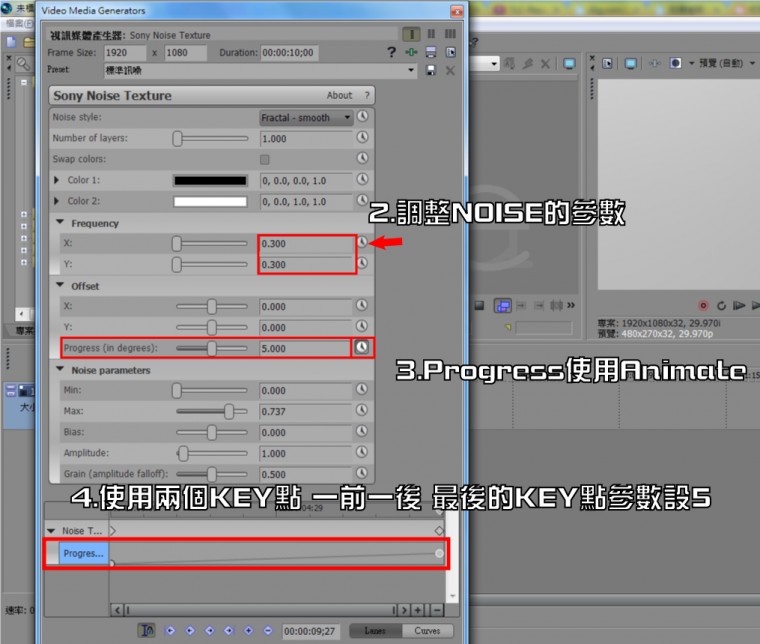The width and height of the screenshot is (760, 644).
Task: Toggle animate clock for Max parameter
Action: click(362, 410)
